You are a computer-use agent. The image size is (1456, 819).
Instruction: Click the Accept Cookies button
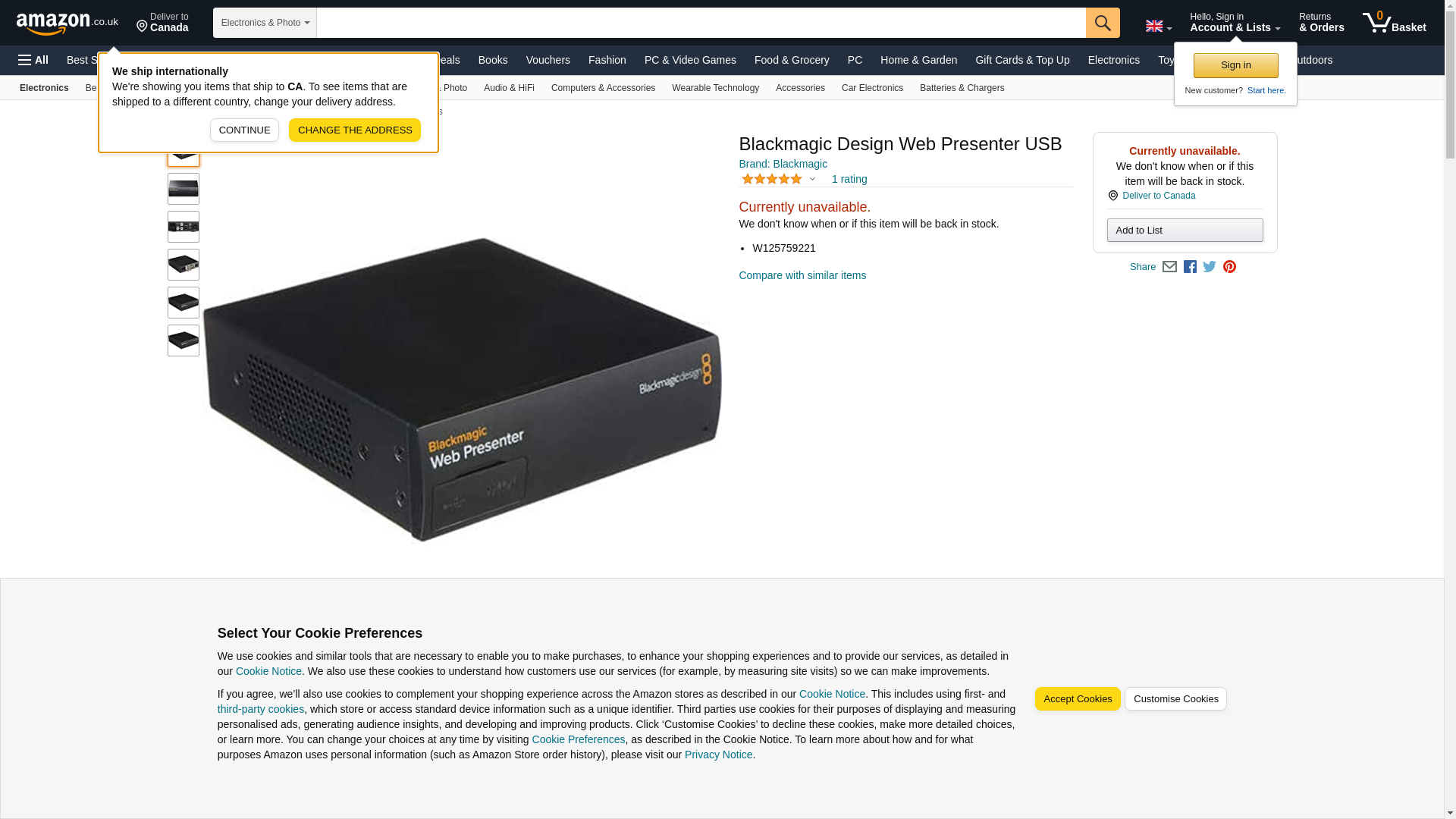click(1078, 699)
